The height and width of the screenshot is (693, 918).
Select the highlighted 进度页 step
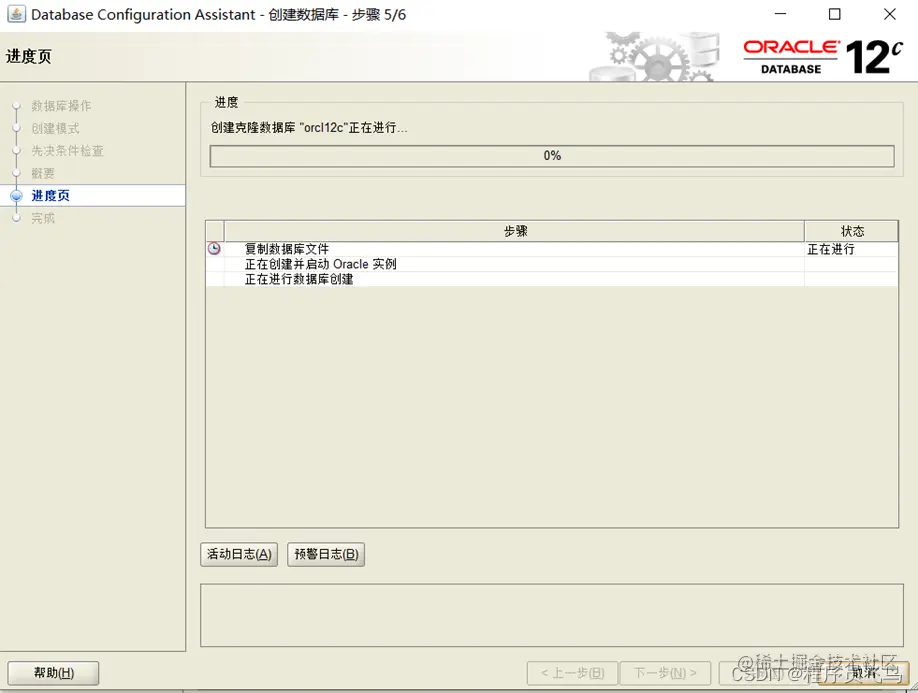click(93, 195)
